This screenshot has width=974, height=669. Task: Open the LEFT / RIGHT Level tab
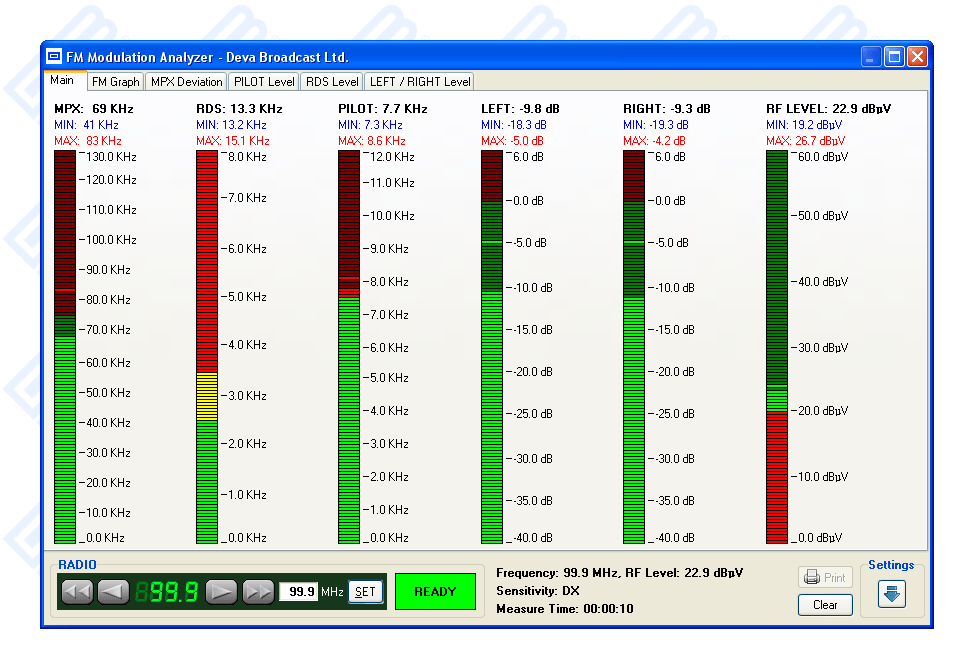(x=419, y=82)
